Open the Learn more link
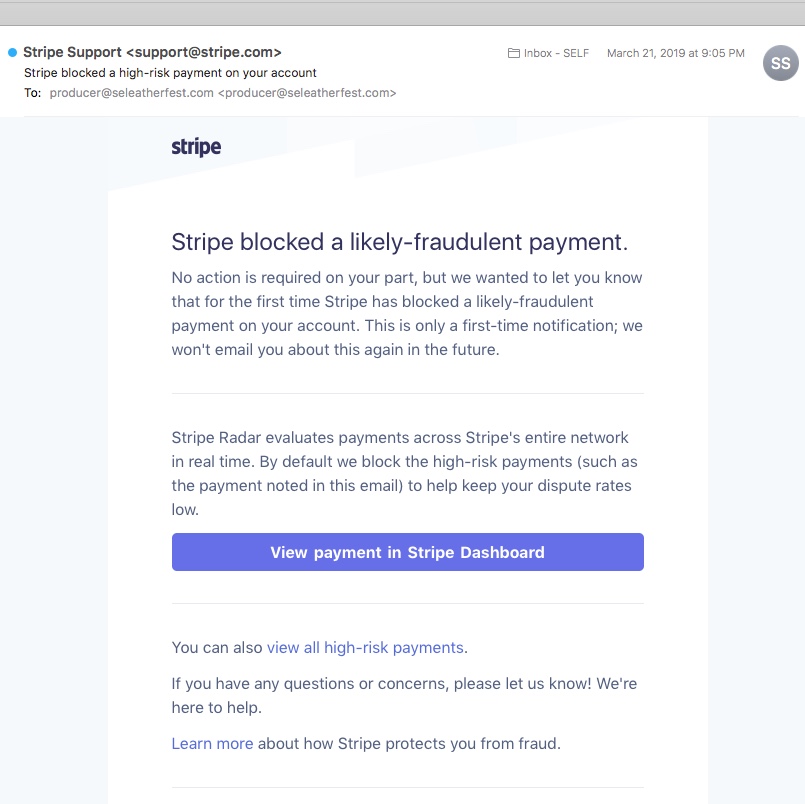The image size is (805, 804). tap(212, 743)
